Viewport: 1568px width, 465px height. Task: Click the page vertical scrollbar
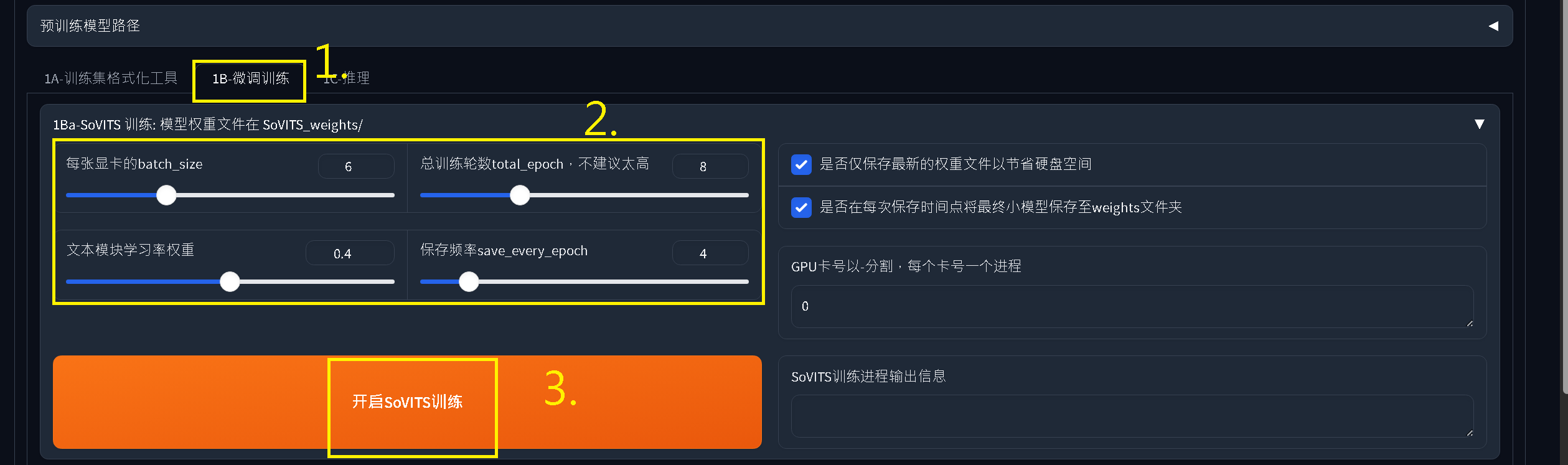click(x=1565, y=197)
